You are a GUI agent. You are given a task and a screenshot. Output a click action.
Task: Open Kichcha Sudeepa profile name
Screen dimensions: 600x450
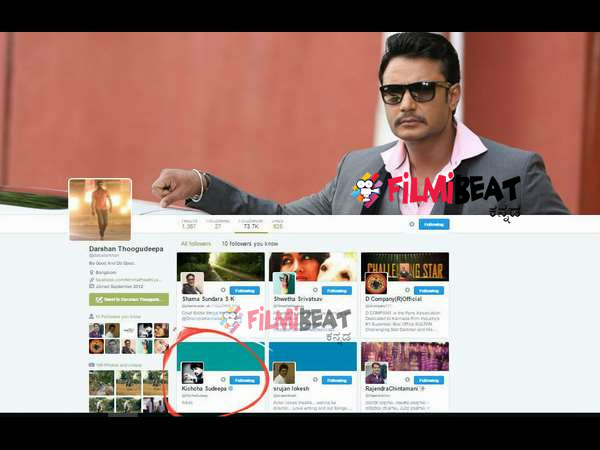(204, 388)
